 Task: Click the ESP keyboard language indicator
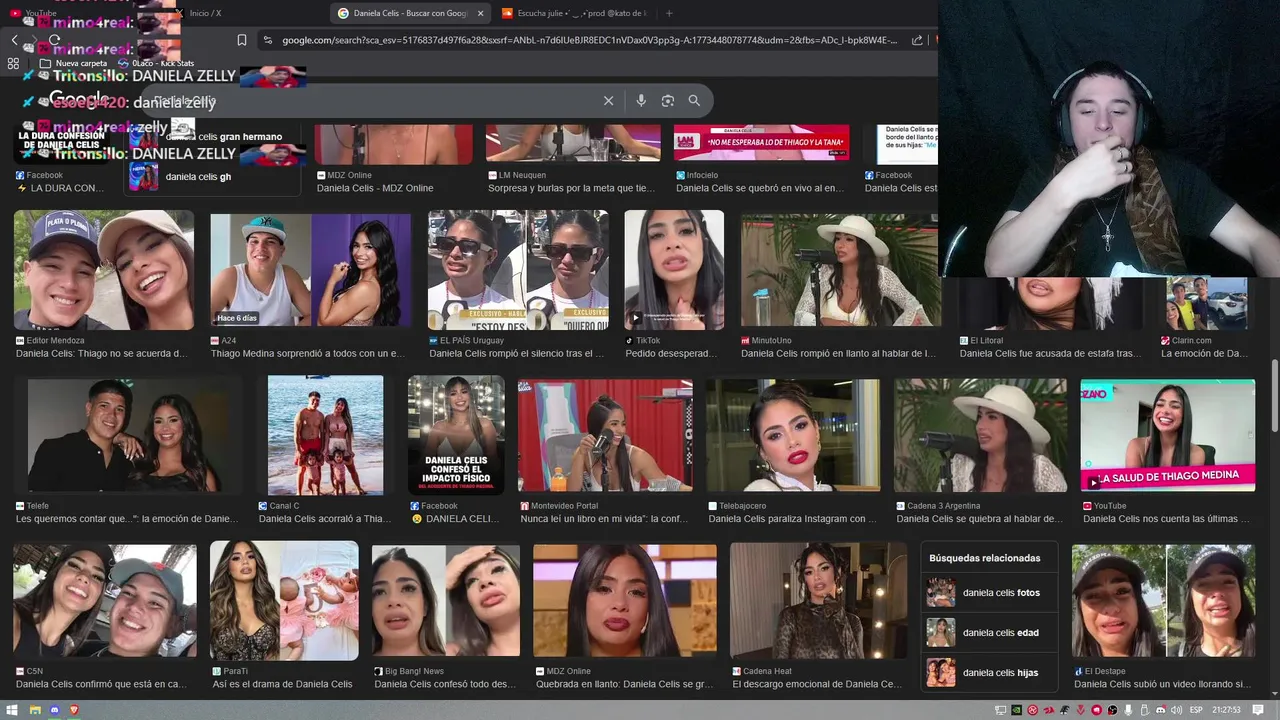click(x=1196, y=710)
